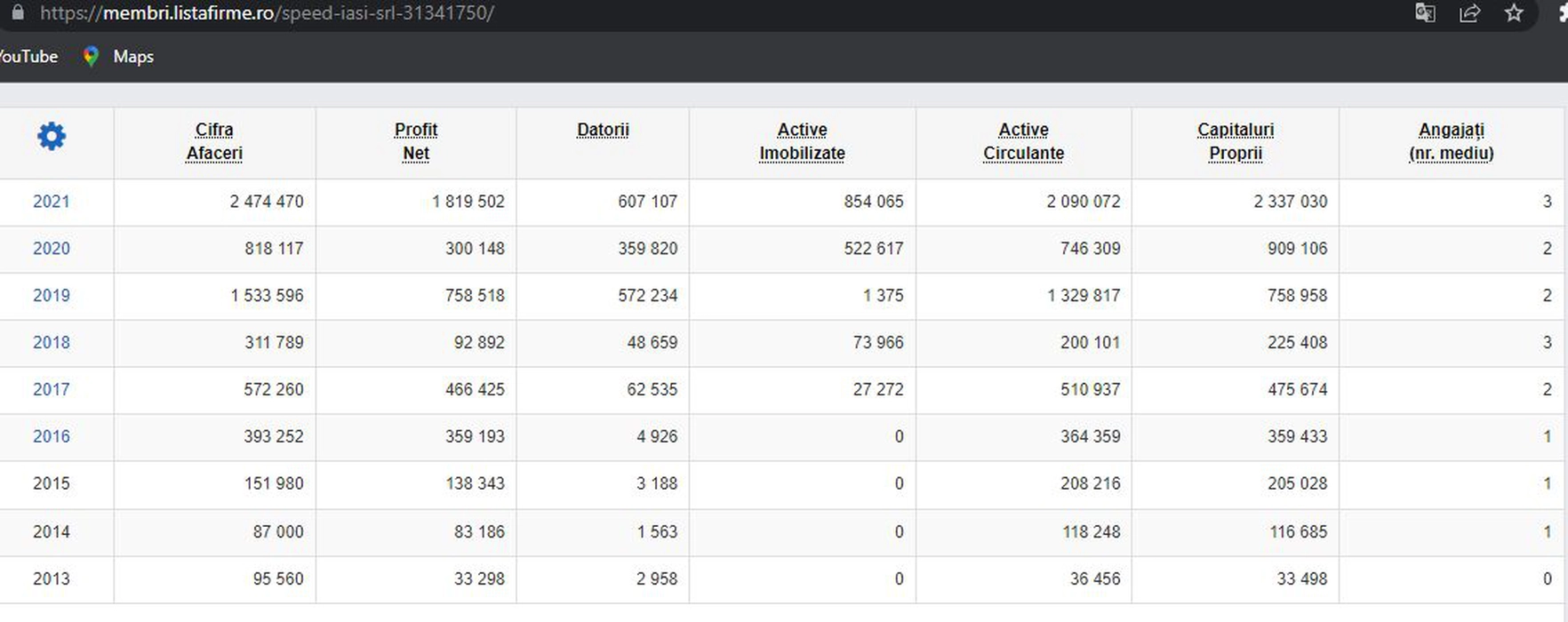Click the translate page icon
Viewport: 1568px width, 622px height.
(x=1425, y=13)
